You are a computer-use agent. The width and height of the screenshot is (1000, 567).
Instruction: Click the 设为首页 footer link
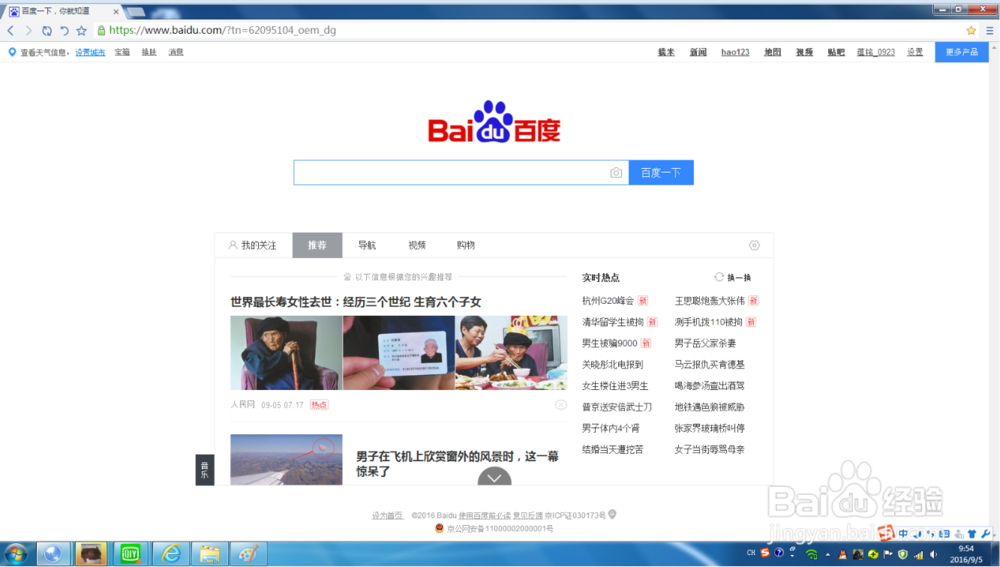(x=387, y=515)
